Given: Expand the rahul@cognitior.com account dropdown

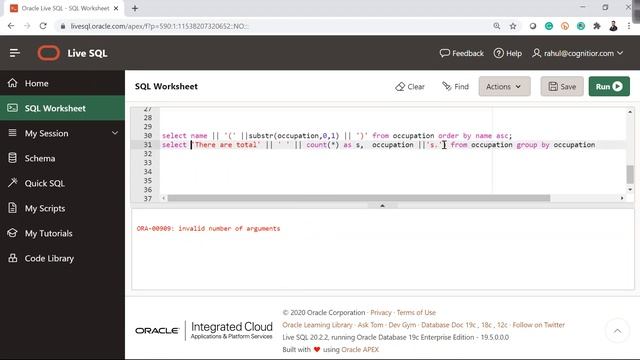Looking at the screenshot, I should (578, 53).
